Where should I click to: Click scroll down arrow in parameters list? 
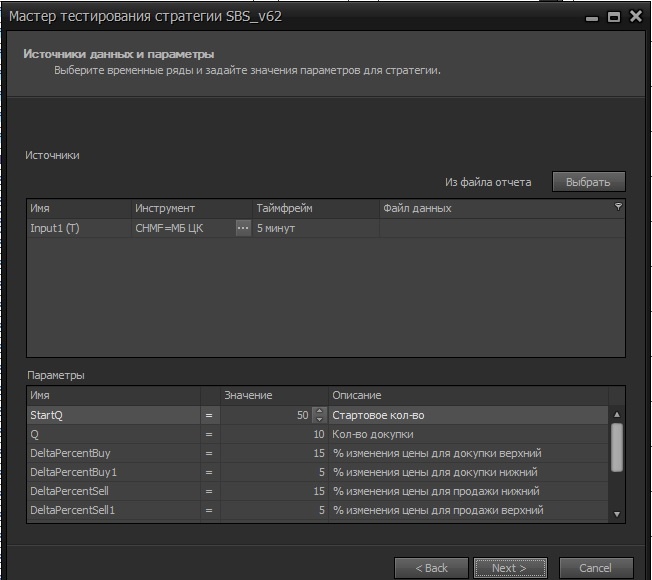coord(617,514)
